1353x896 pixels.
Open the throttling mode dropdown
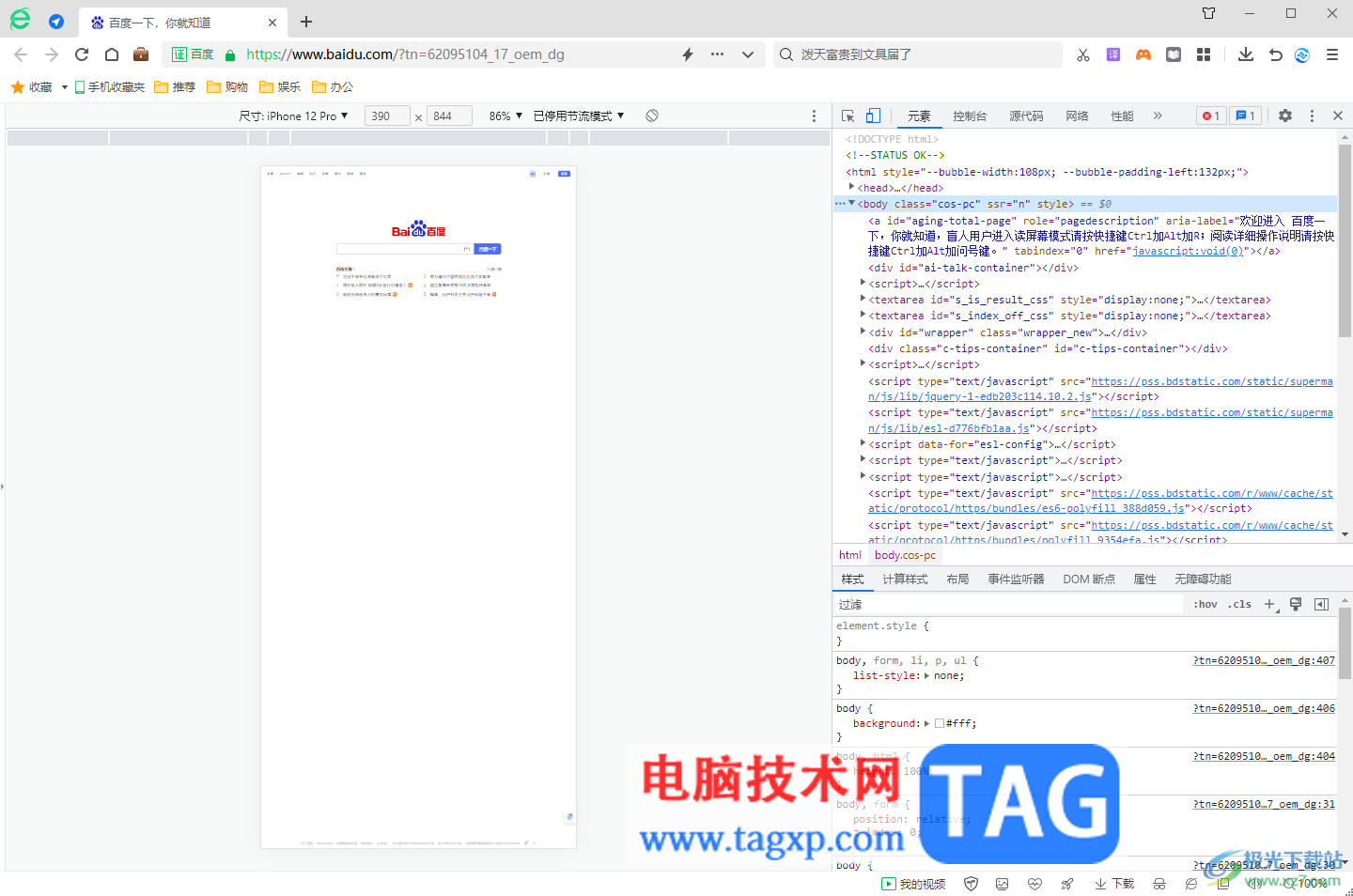point(579,116)
